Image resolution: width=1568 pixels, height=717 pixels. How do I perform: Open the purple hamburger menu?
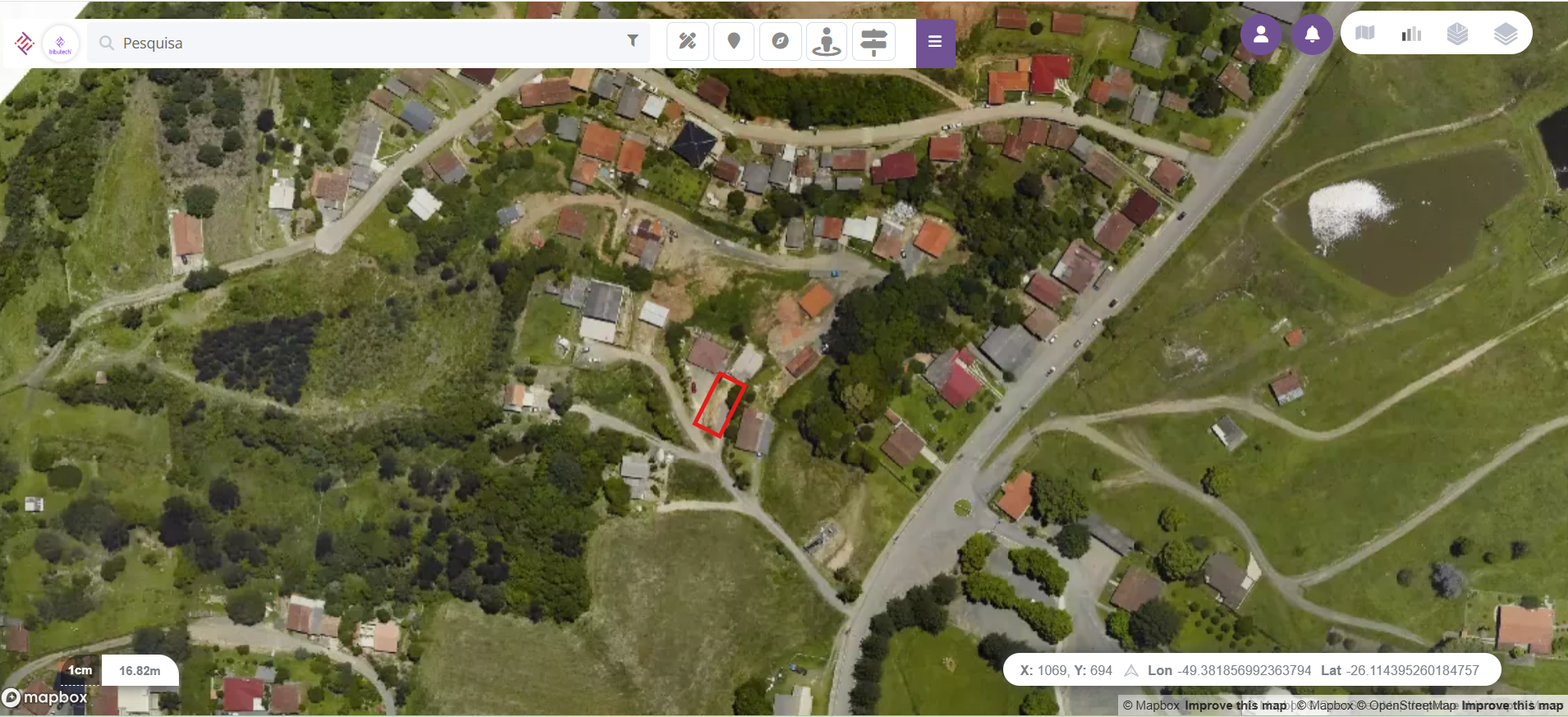click(935, 42)
